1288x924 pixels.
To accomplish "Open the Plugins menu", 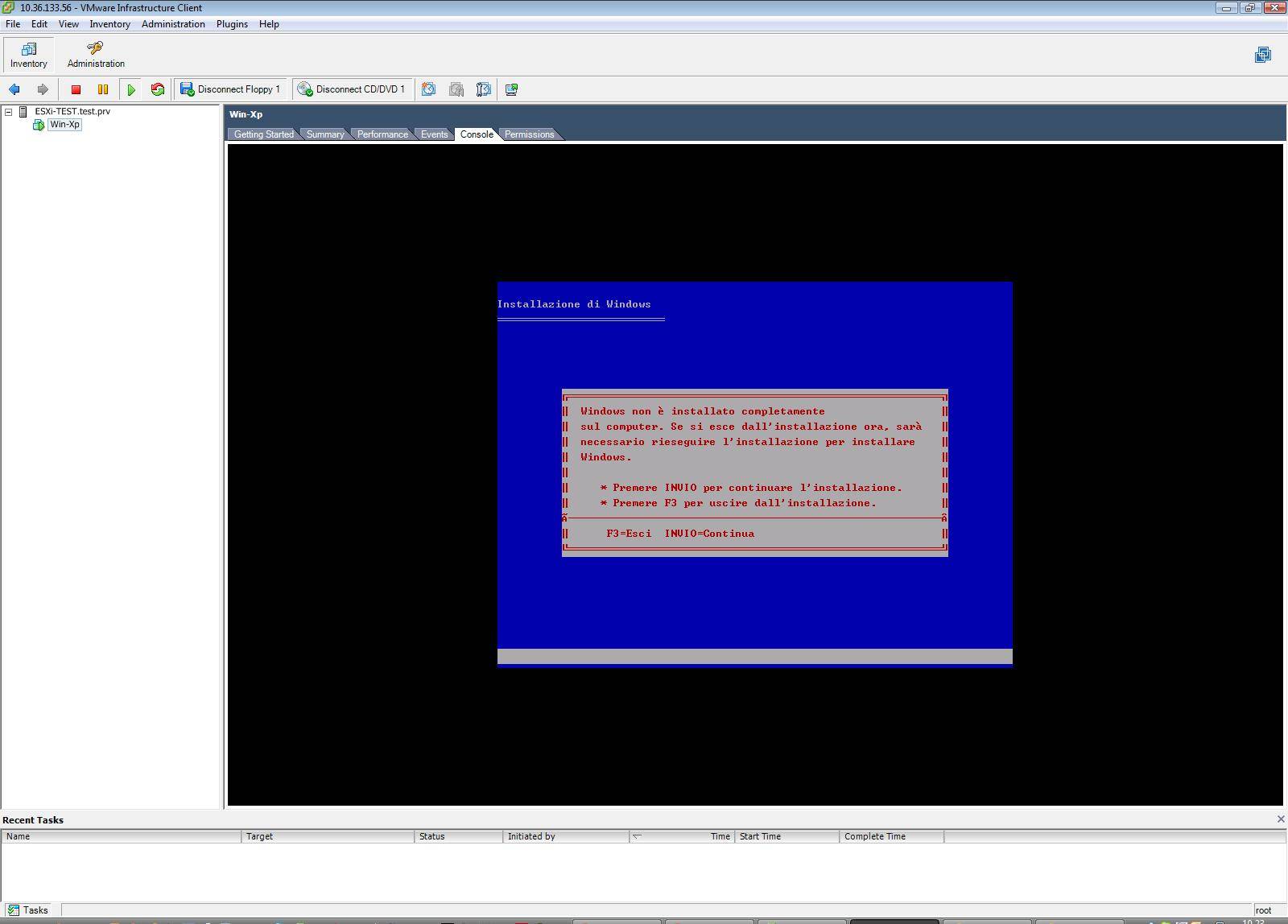I will tap(232, 24).
